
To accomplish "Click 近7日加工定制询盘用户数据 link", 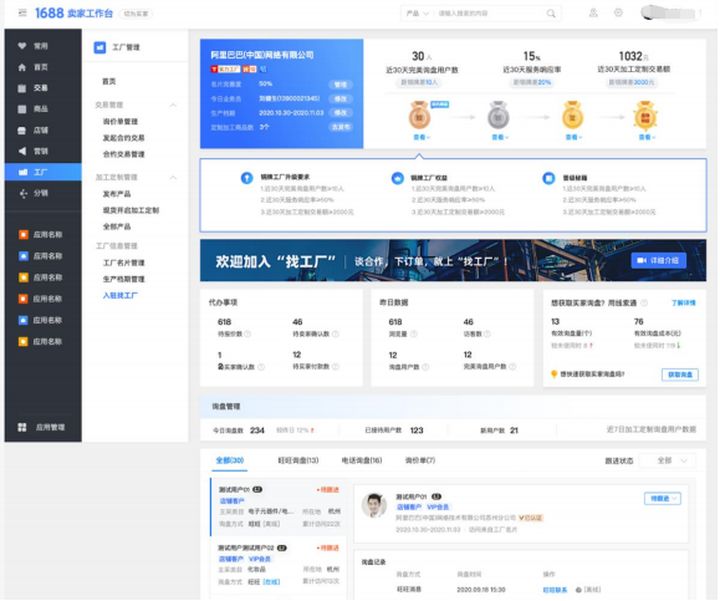I will tap(651, 430).
